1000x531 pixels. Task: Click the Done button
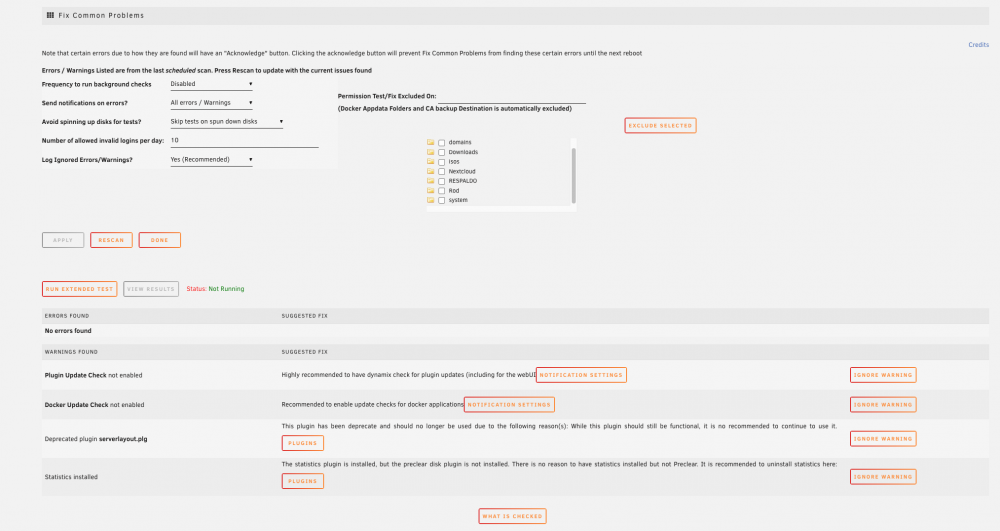pyautogui.click(x=159, y=240)
